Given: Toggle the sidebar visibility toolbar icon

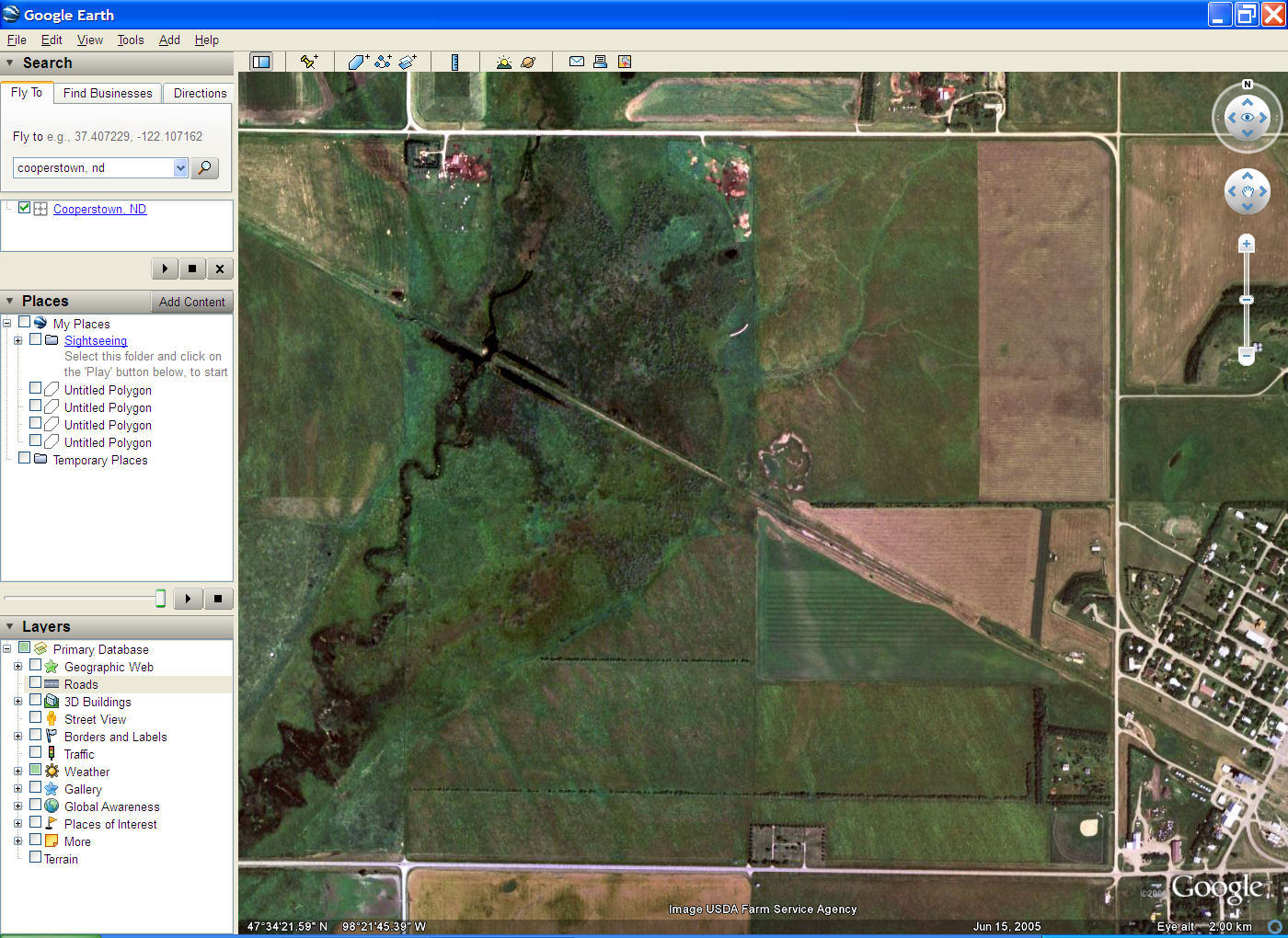Looking at the screenshot, I should click(x=261, y=62).
